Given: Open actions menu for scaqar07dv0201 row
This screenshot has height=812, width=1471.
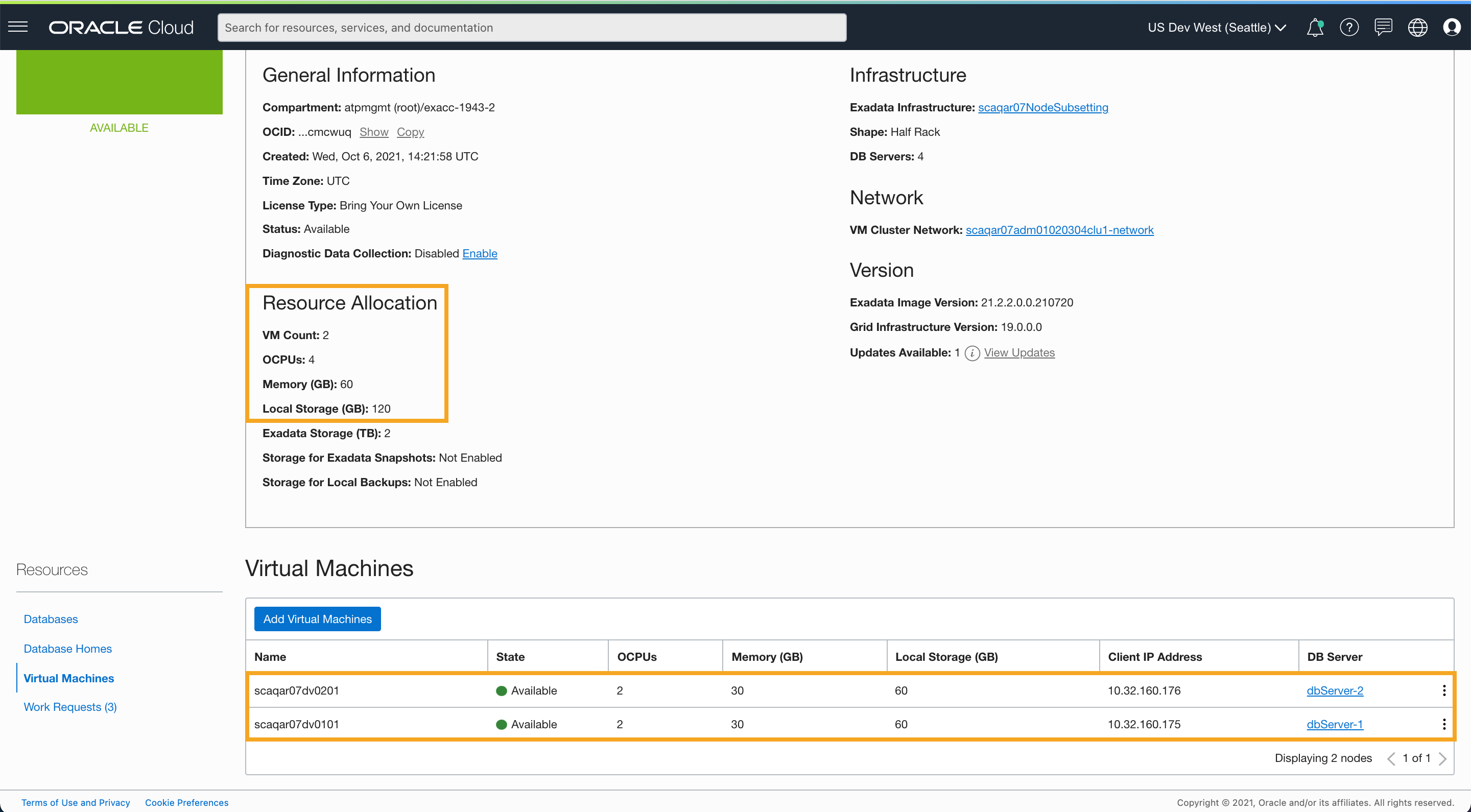Looking at the screenshot, I should [x=1443, y=690].
